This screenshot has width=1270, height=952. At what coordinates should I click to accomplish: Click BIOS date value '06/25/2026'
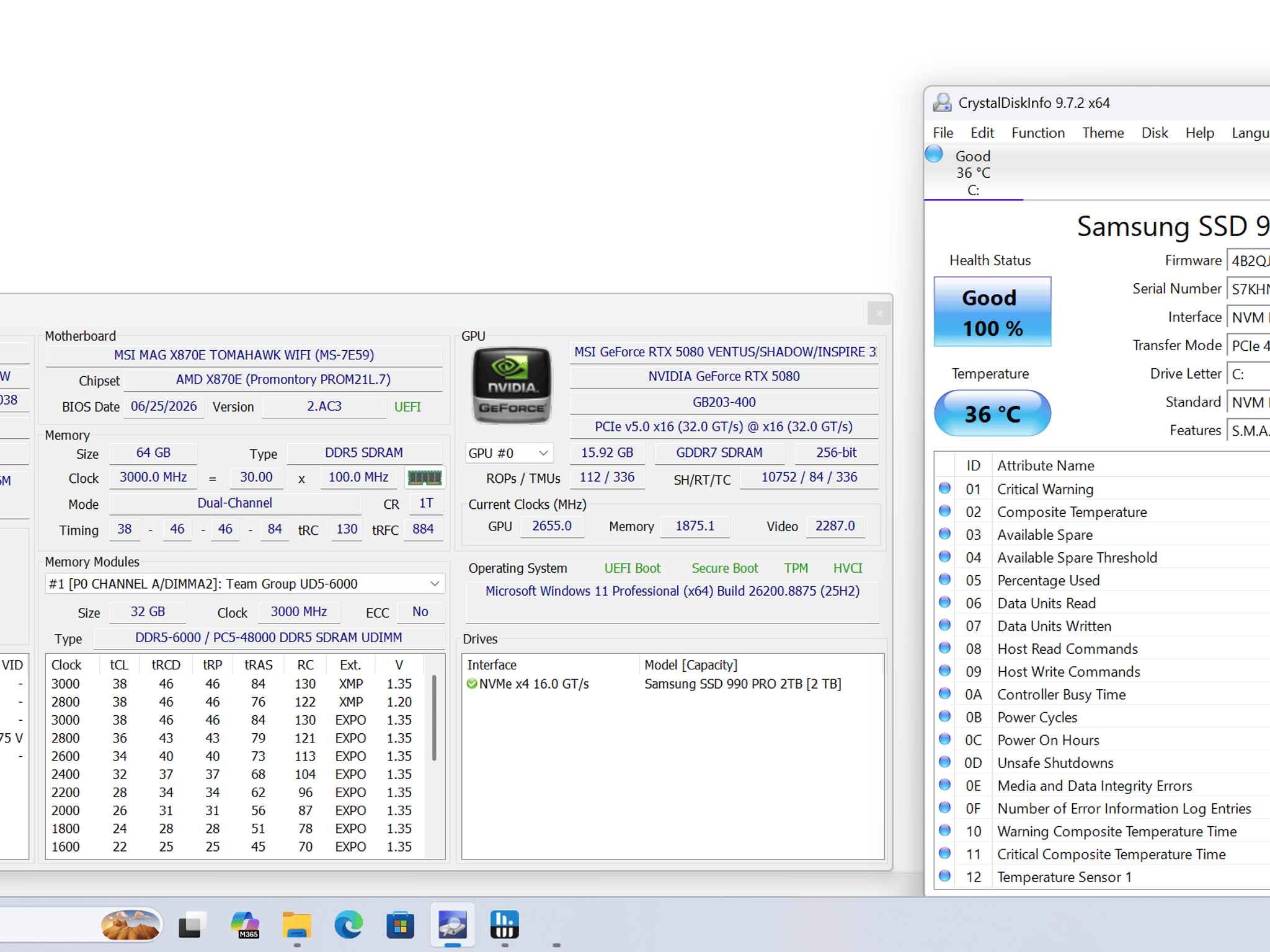point(164,407)
